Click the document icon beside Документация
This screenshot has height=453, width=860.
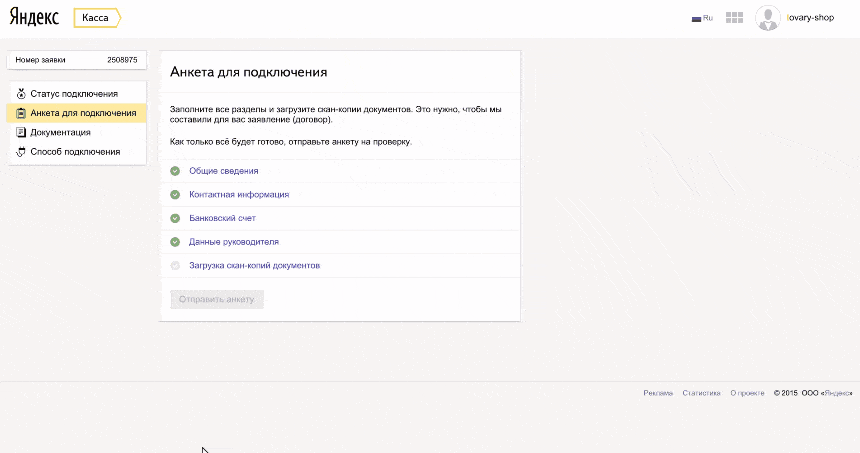pyautogui.click(x=21, y=132)
